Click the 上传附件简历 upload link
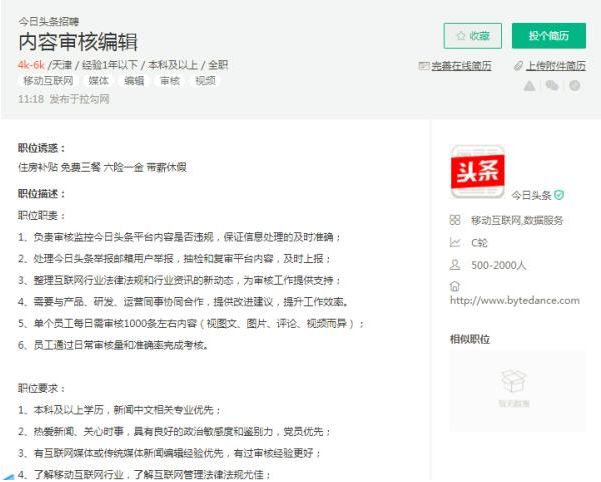The height and width of the screenshot is (482, 601). 555,66
